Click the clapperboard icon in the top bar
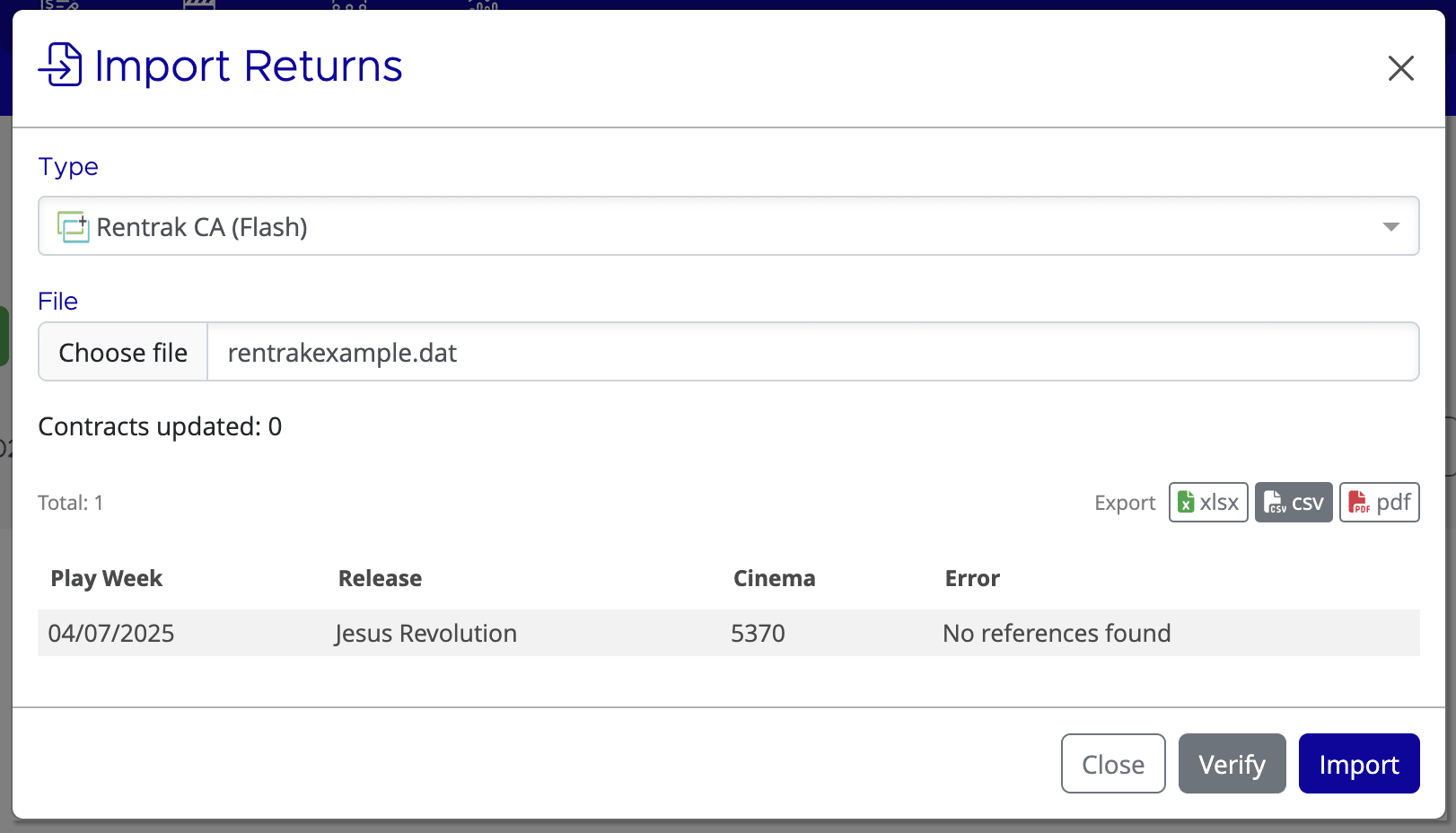The height and width of the screenshot is (833, 1456). pyautogui.click(x=198, y=5)
